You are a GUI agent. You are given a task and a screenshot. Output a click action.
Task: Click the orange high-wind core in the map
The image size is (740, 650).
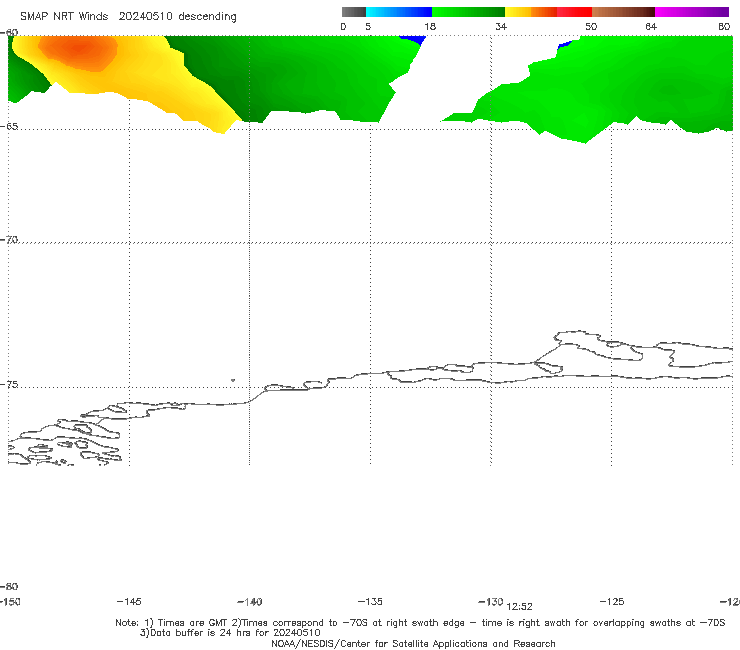click(78, 49)
